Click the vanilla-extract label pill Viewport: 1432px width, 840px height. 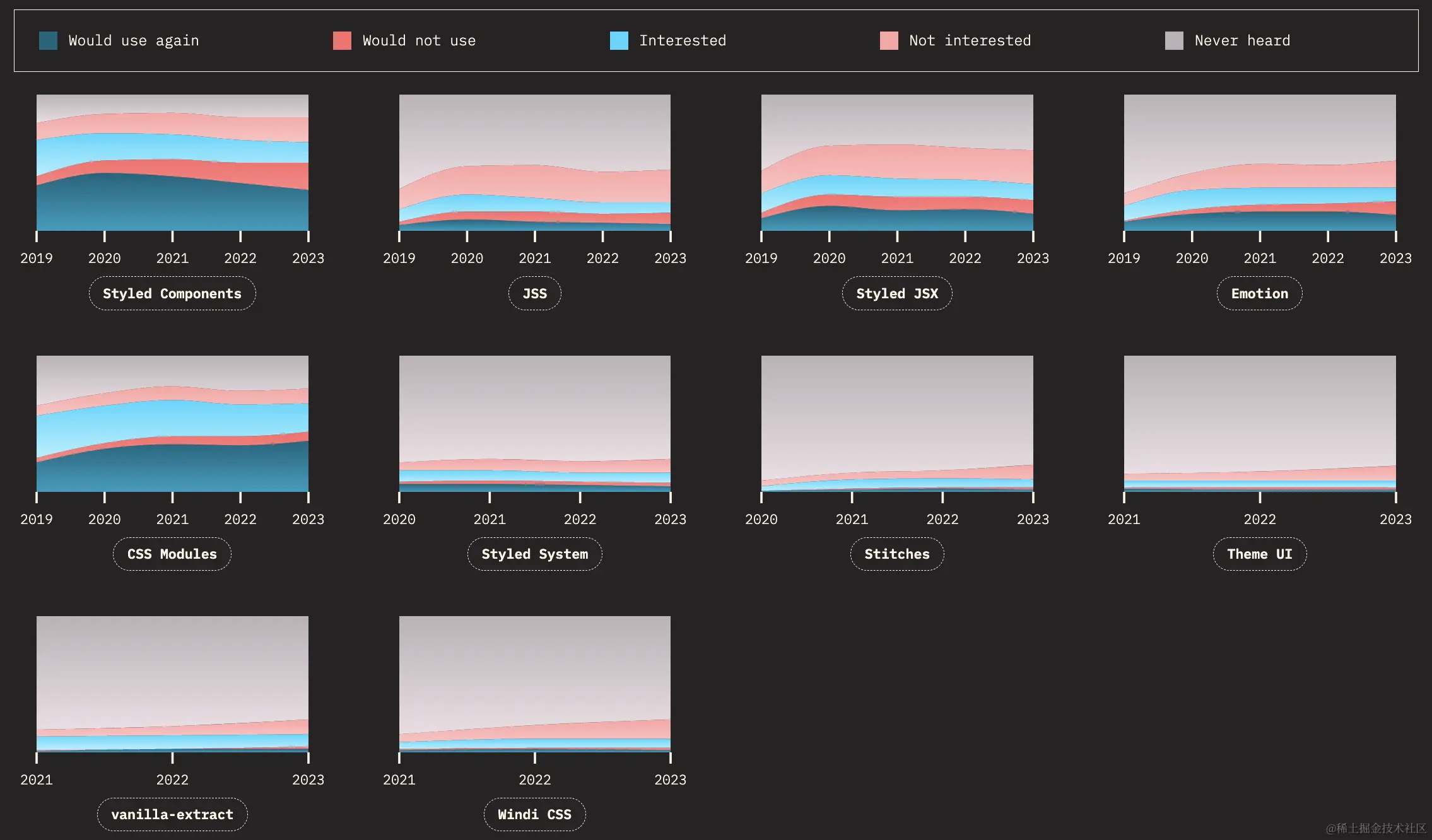click(x=172, y=815)
